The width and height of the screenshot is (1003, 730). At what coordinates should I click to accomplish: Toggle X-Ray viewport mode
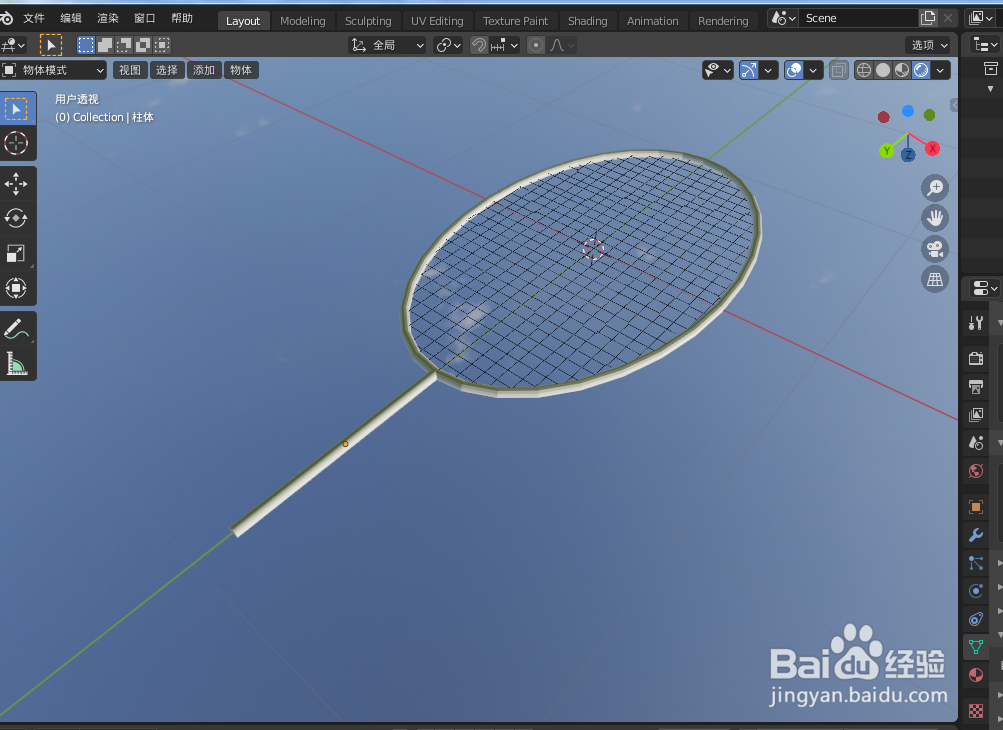(x=839, y=70)
